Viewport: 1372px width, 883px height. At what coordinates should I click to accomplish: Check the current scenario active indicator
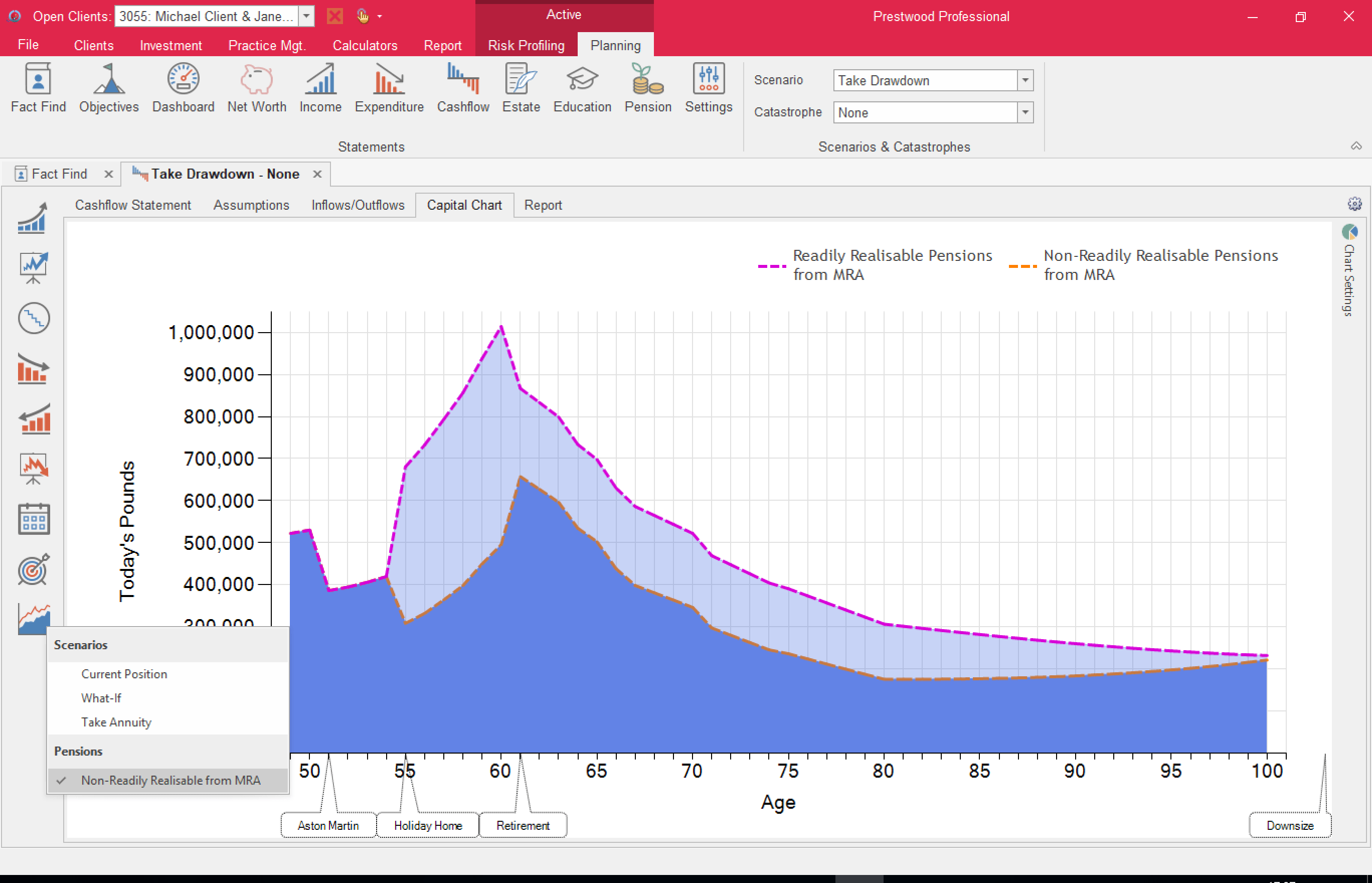point(62,780)
